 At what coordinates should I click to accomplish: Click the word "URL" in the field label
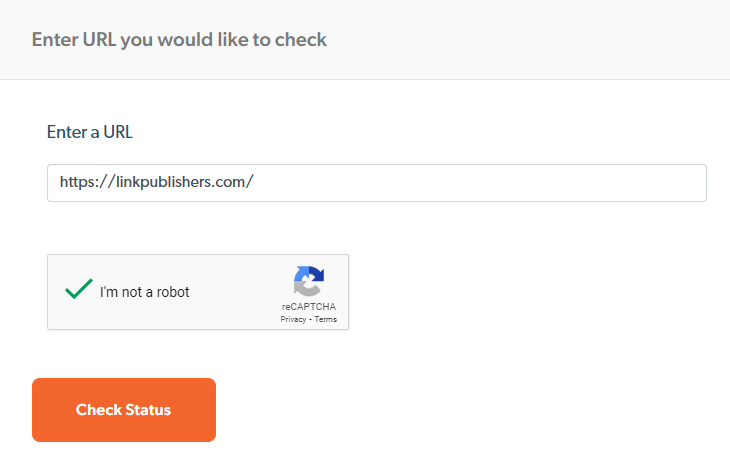[x=116, y=132]
